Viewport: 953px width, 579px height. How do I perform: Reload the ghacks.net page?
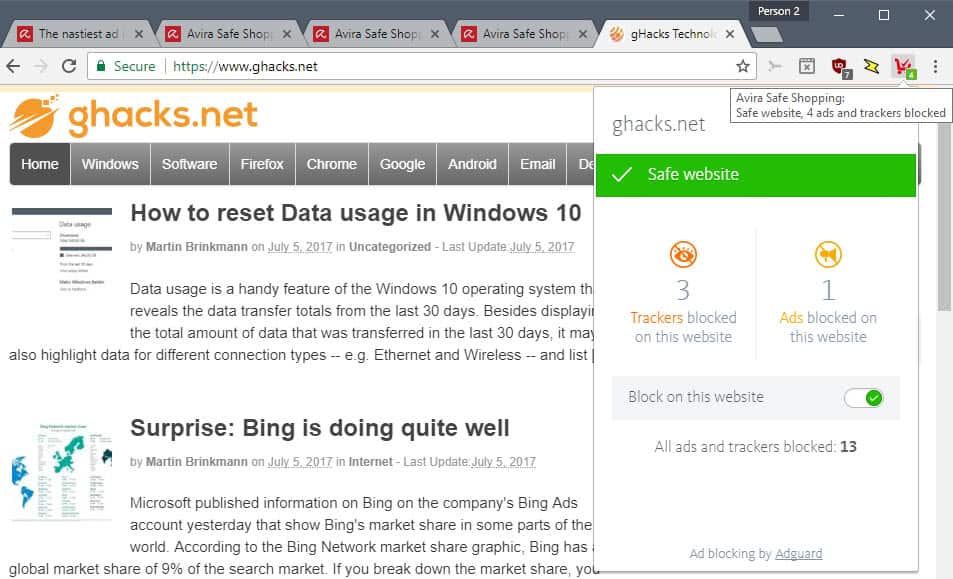click(67, 66)
